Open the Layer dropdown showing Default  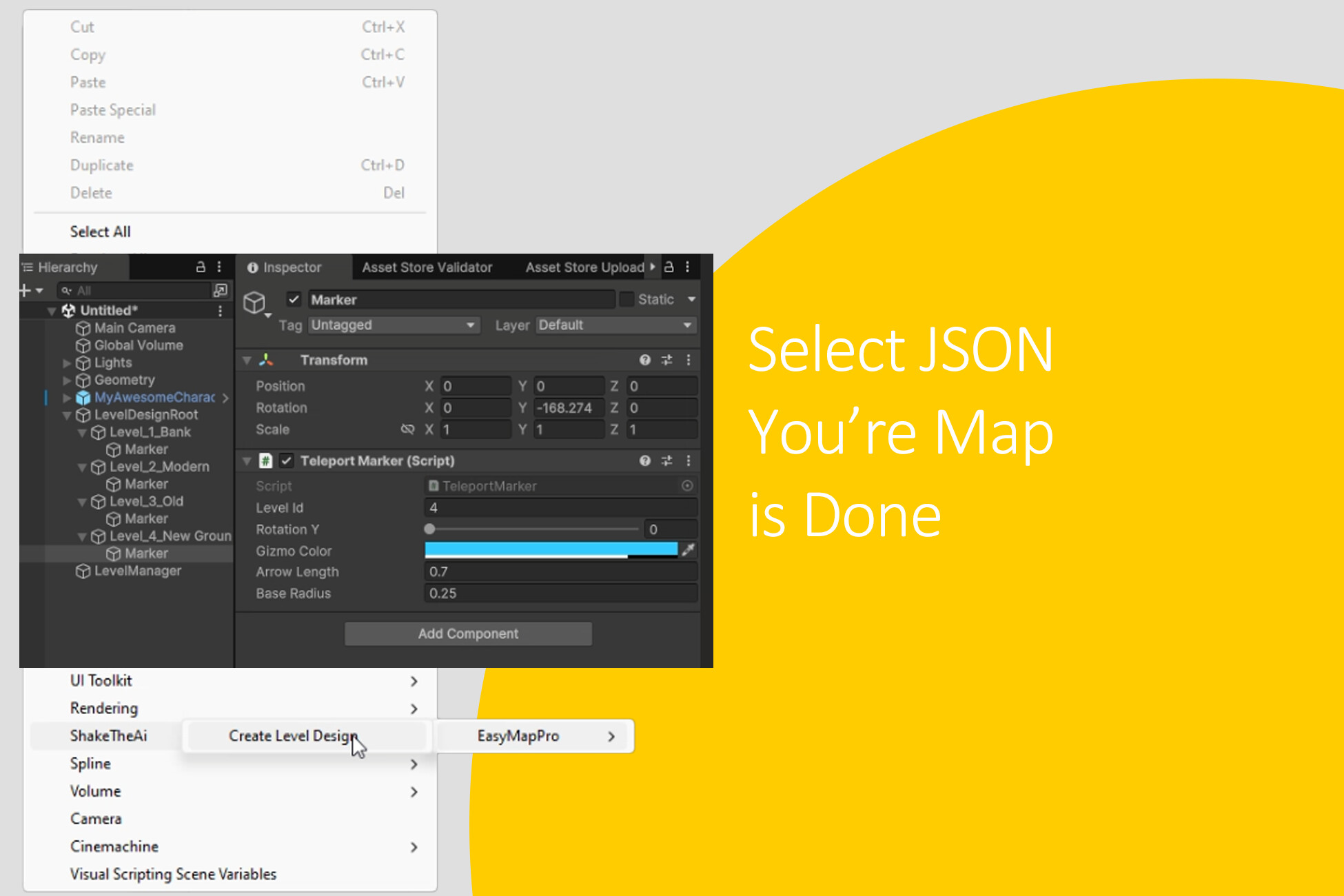pyautogui.click(x=614, y=325)
